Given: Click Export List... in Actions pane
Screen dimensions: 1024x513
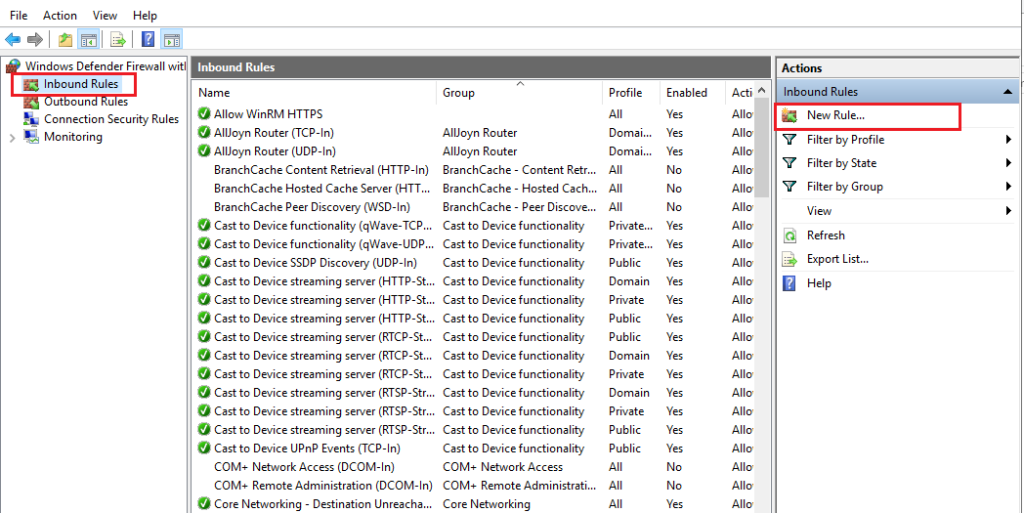Looking at the screenshot, I should [837, 259].
